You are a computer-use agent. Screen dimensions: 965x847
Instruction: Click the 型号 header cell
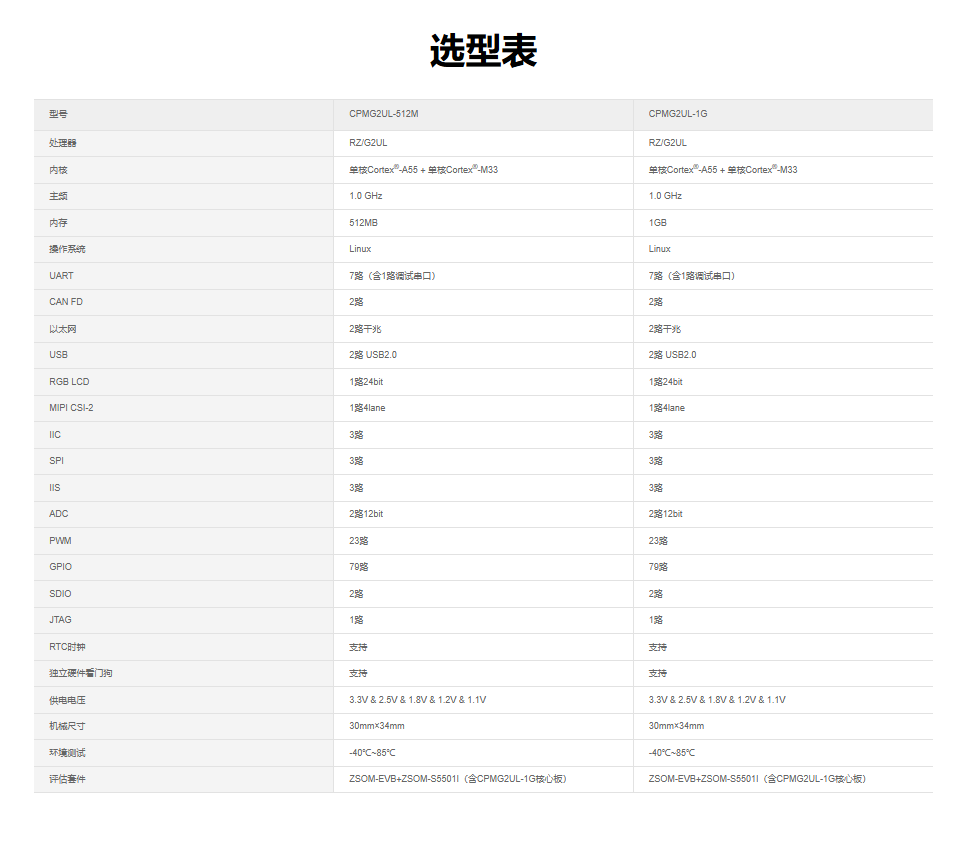(58, 114)
